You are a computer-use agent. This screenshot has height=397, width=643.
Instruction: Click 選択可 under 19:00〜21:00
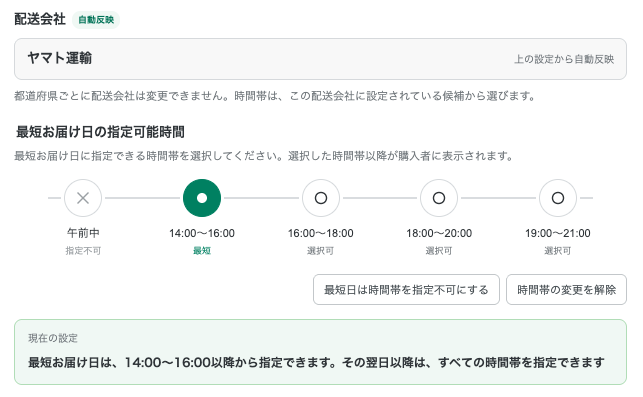tap(558, 251)
